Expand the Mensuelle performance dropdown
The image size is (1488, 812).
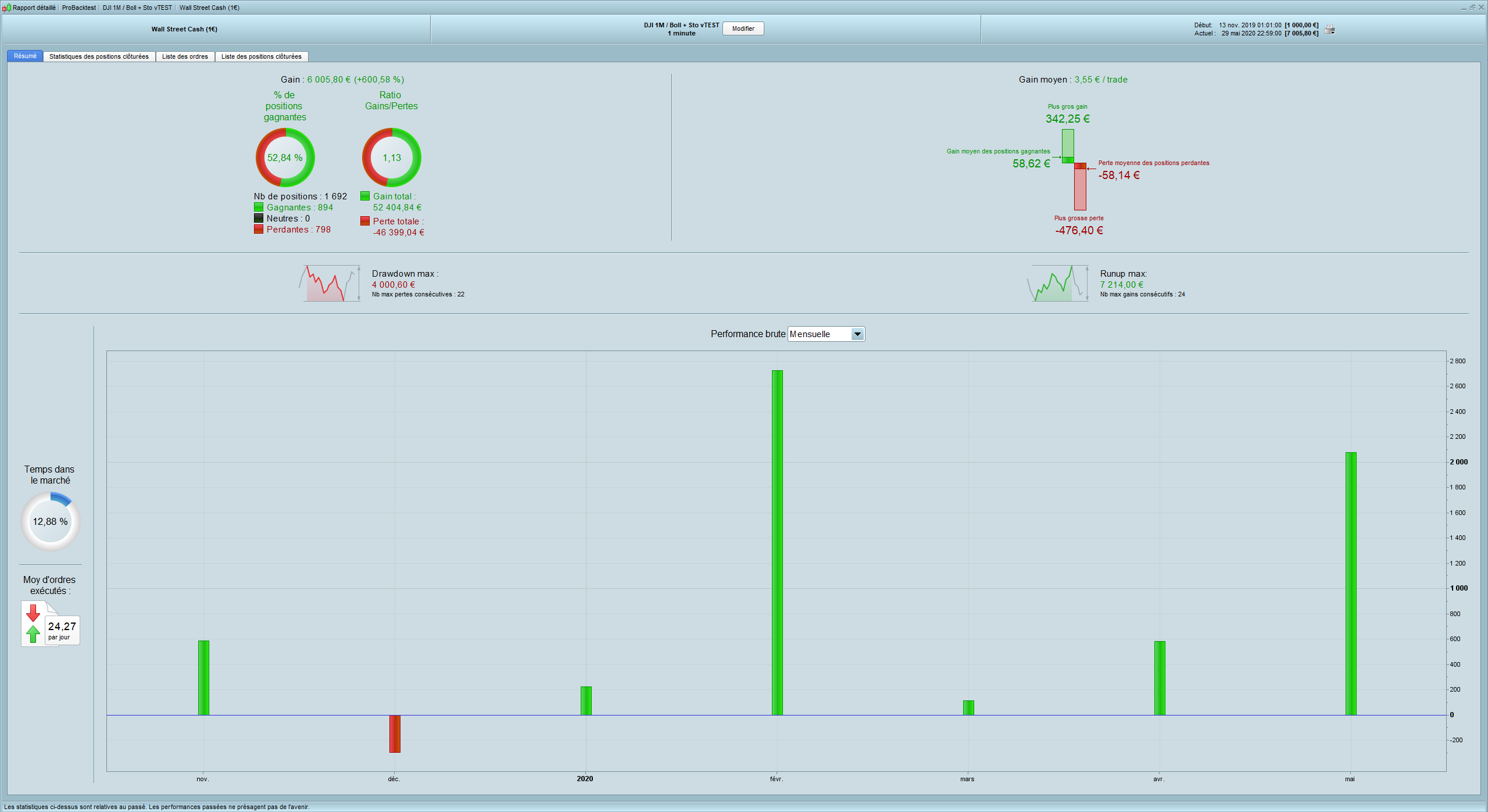coord(857,334)
